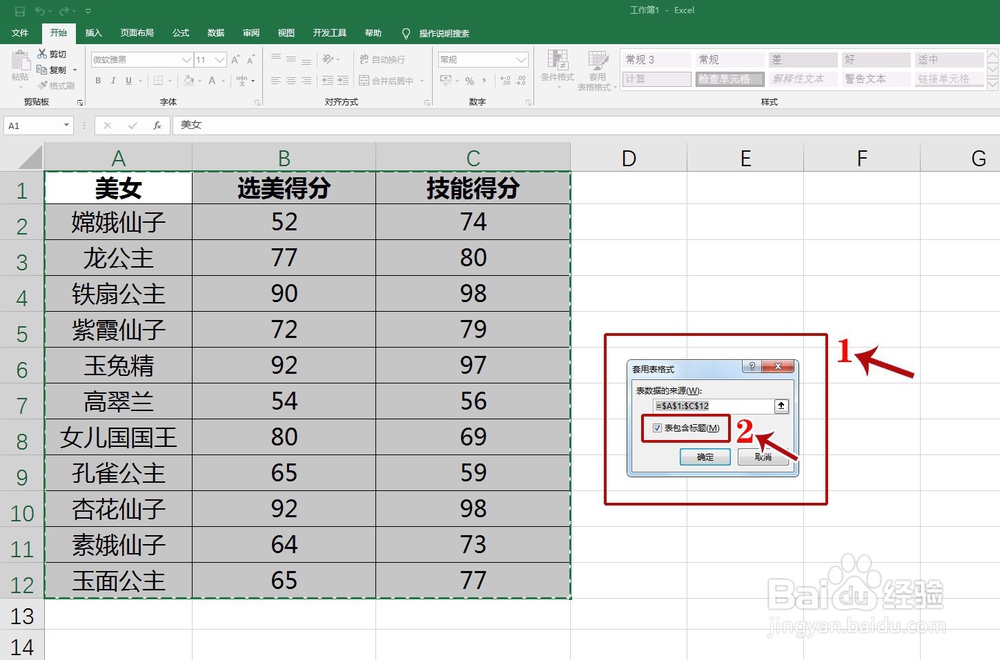Viewport: 1000px width, 660px height.
Task: Click the Redo arrow icon
Action: click(x=64, y=11)
